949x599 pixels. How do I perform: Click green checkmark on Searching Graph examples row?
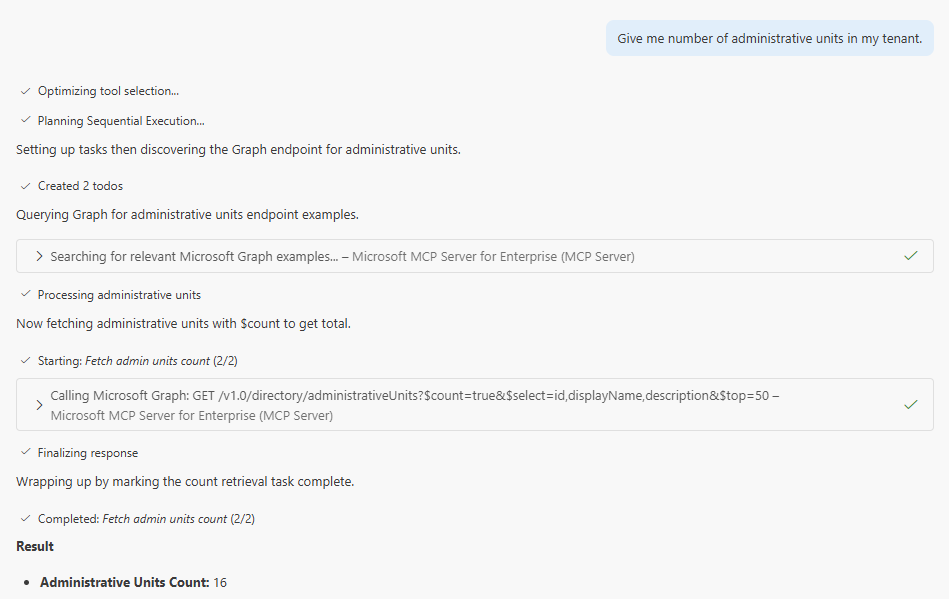(x=910, y=256)
